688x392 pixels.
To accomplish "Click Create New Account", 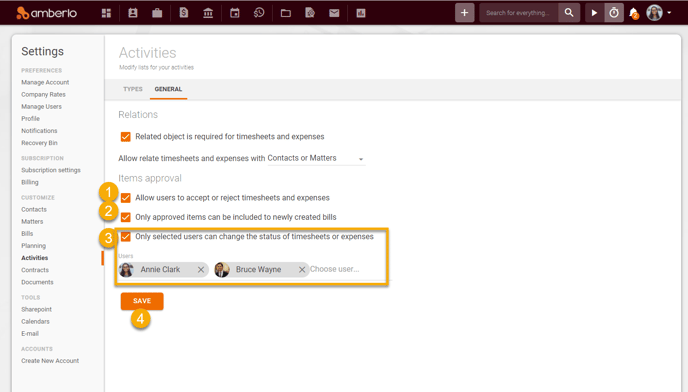I will 50,361.
